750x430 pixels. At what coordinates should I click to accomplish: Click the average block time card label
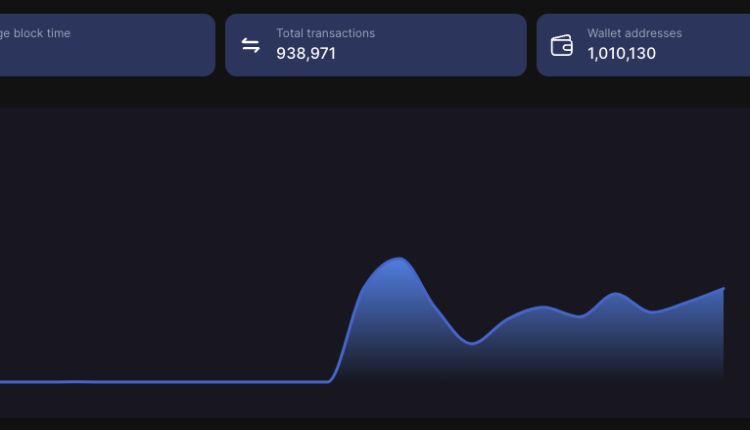[x=35, y=33]
